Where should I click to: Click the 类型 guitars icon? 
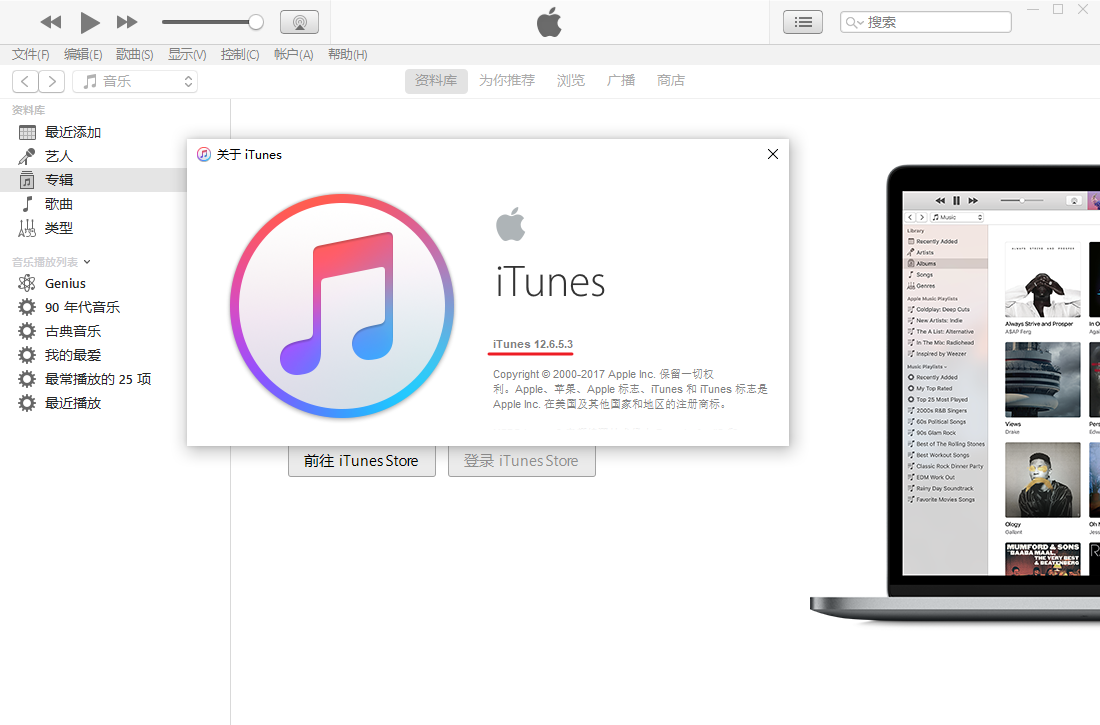pyautogui.click(x=27, y=227)
